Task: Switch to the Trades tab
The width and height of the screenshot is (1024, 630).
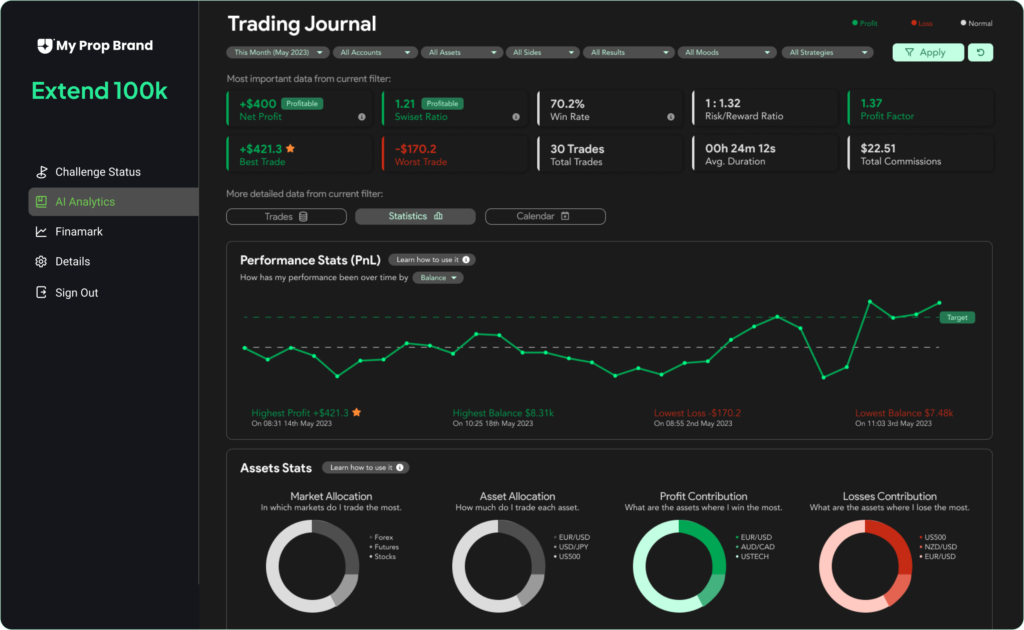Action: coord(286,216)
